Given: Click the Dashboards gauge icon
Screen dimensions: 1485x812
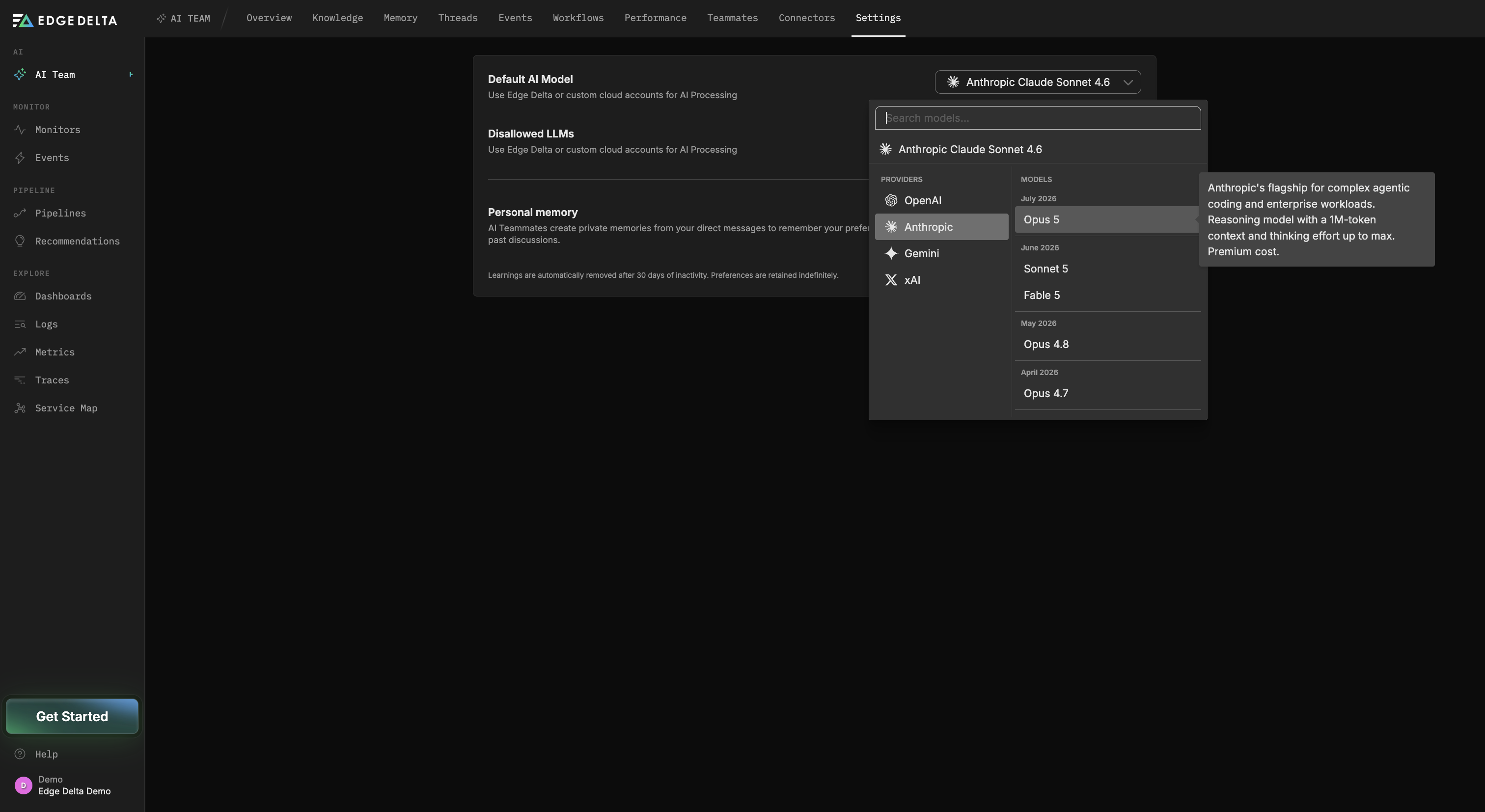Looking at the screenshot, I should click(x=20, y=296).
